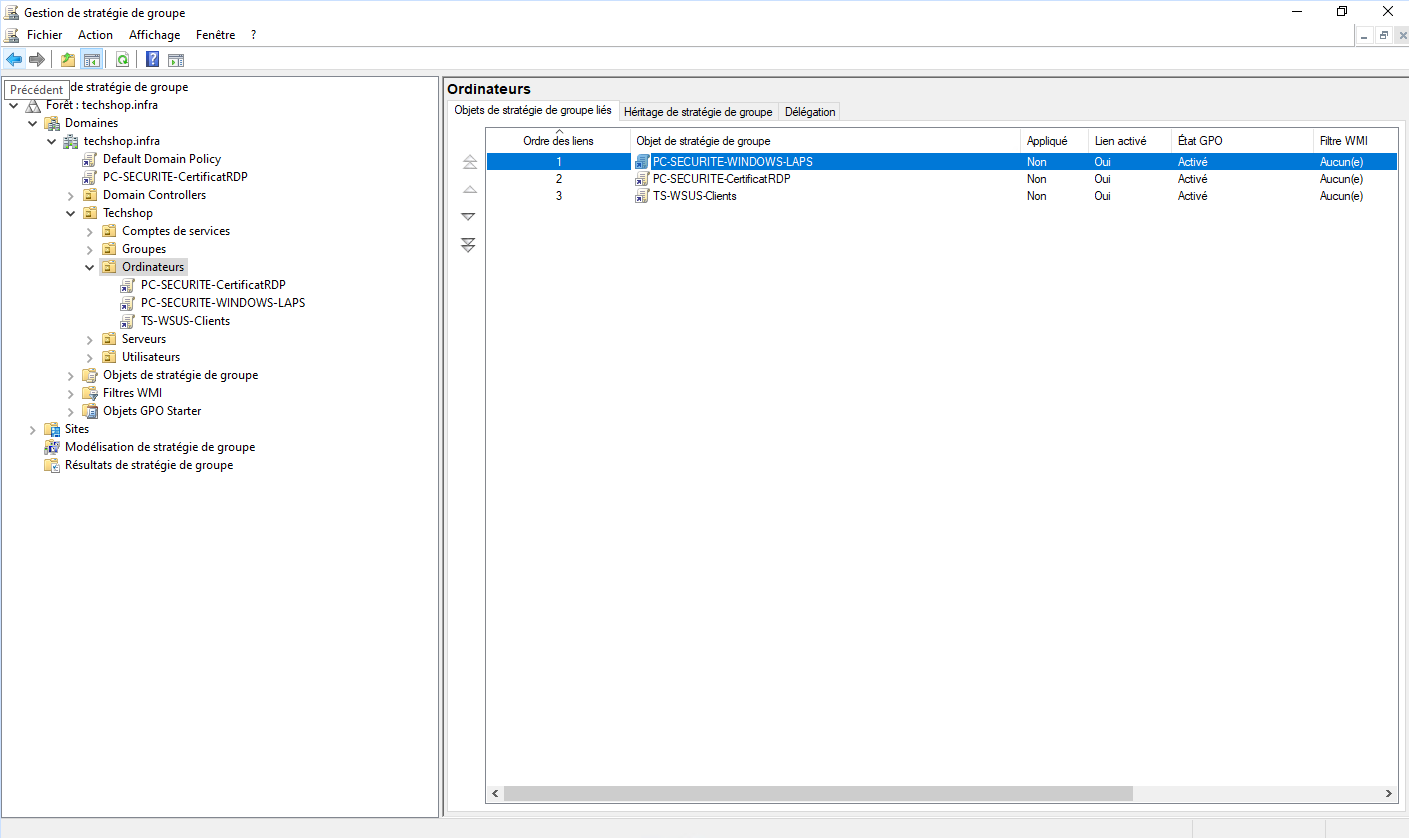This screenshot has height=838, width=1409.
Task: Open the Fenêtre menu
Action: [x=216, y=35]
